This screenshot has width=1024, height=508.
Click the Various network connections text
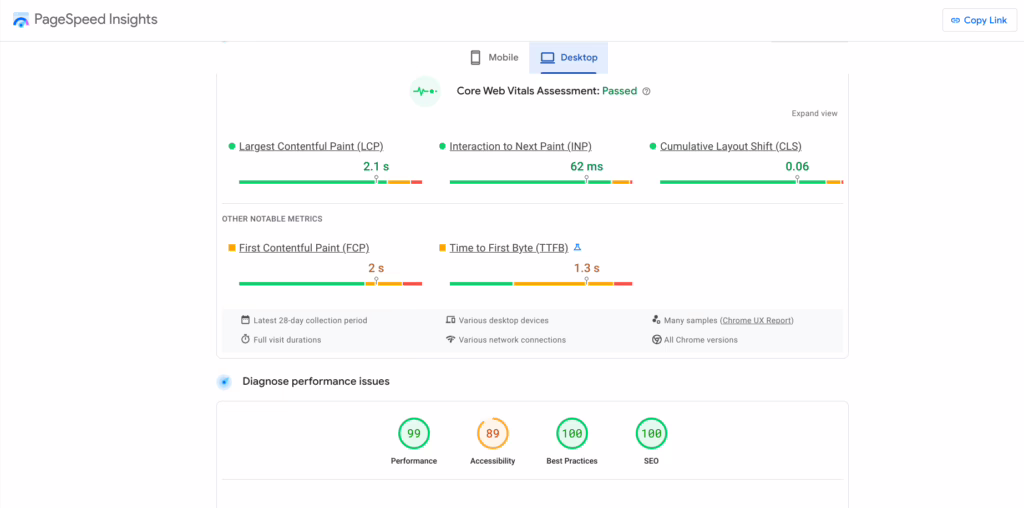pyautogui.click(x=512, y=340)
